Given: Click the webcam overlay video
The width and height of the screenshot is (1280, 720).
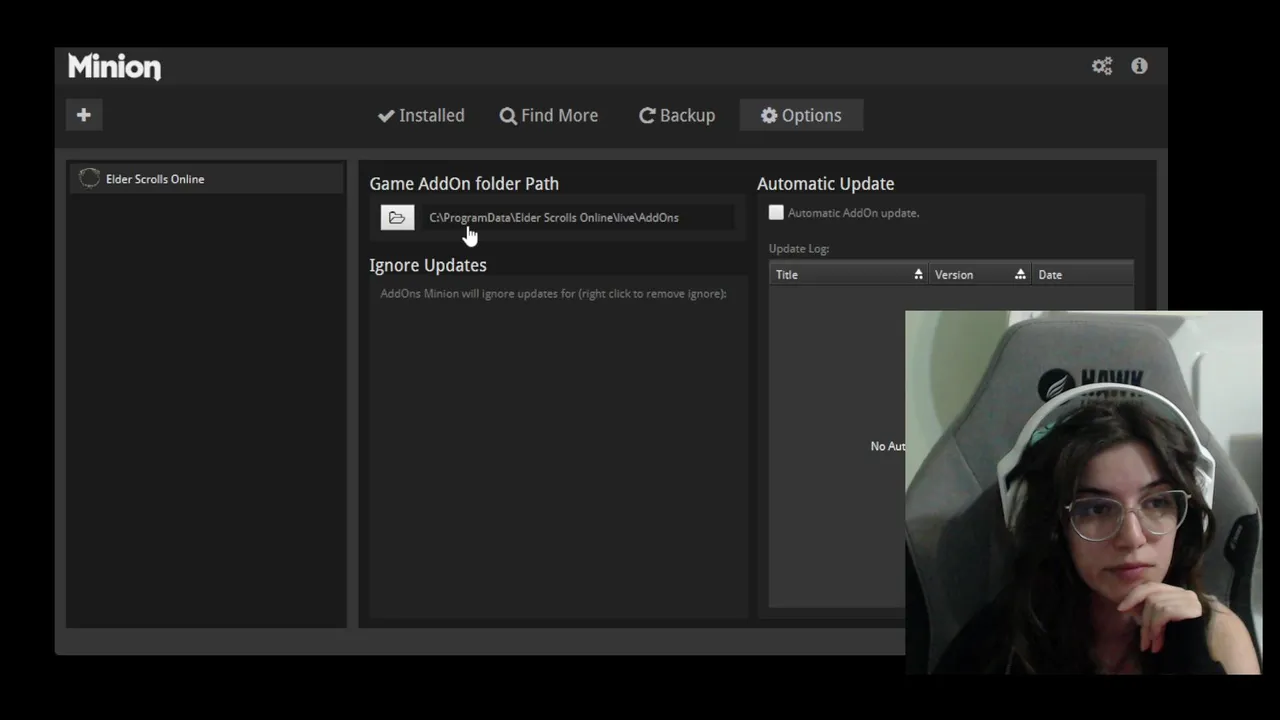Looking at the screenshot, I should pyautogui.click(x=1084, y=492).
